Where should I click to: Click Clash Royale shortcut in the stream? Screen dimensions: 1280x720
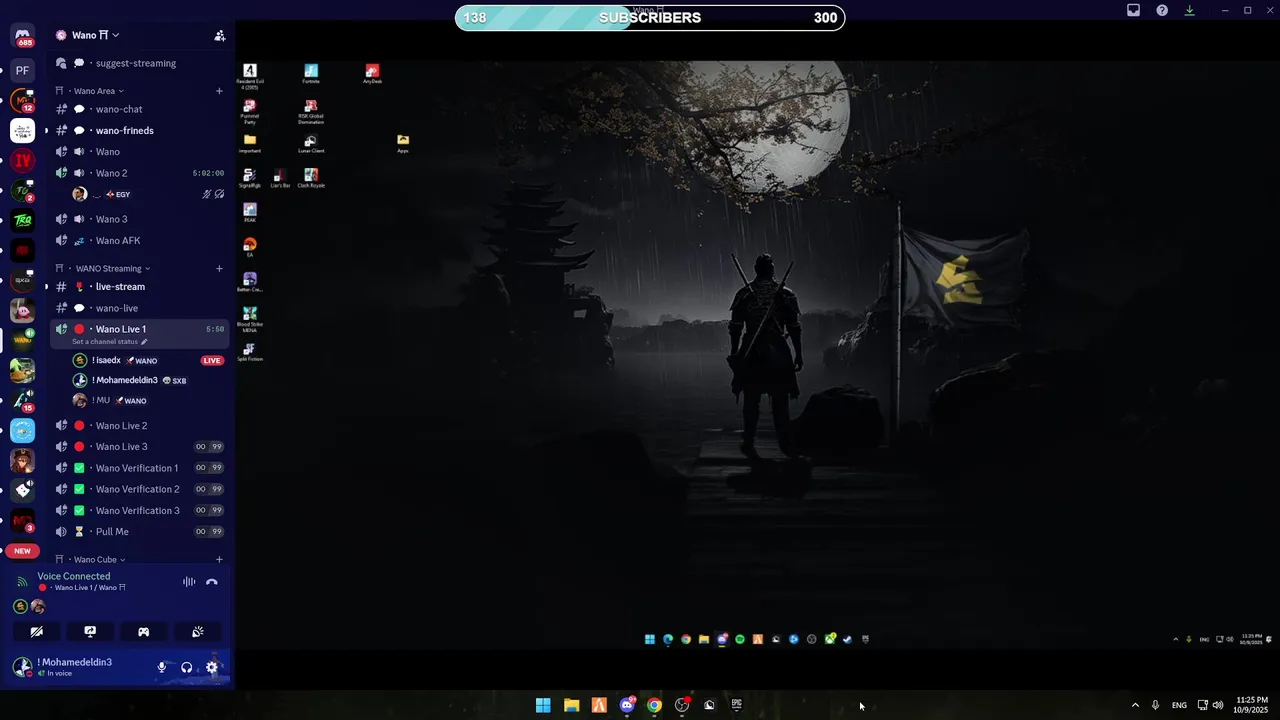pos(311,178)
